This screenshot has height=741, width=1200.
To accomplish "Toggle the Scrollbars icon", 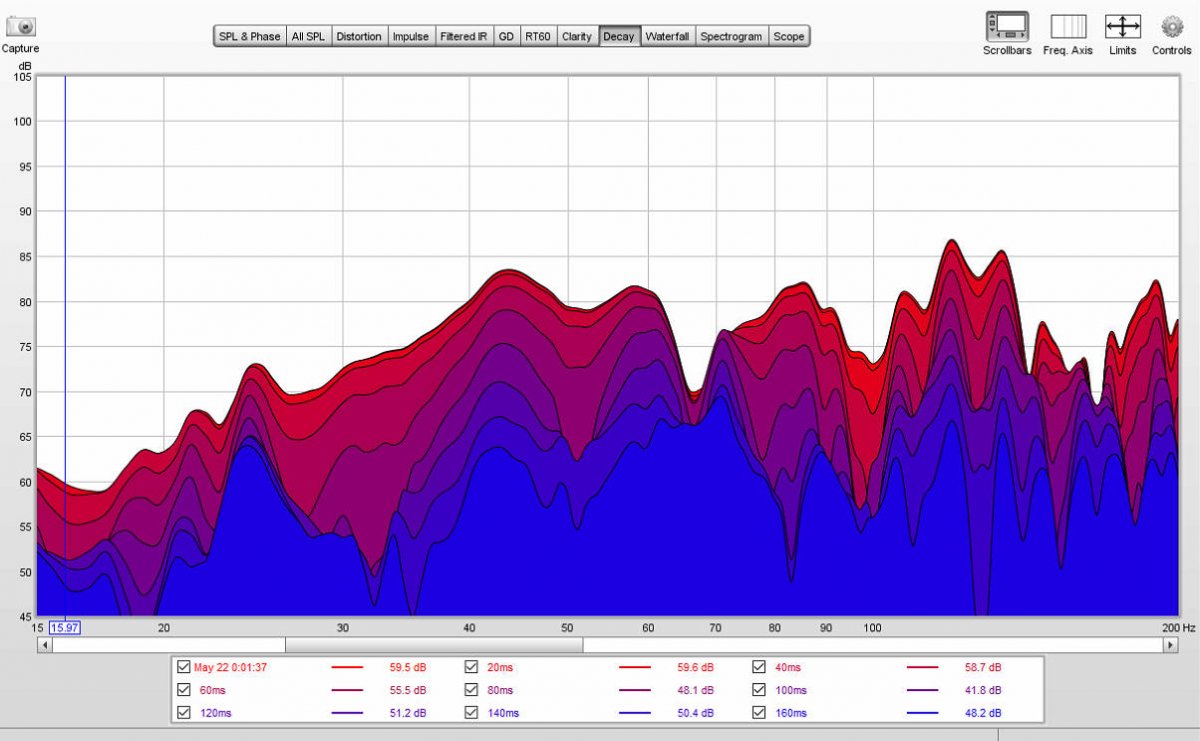I will 1006,26.
